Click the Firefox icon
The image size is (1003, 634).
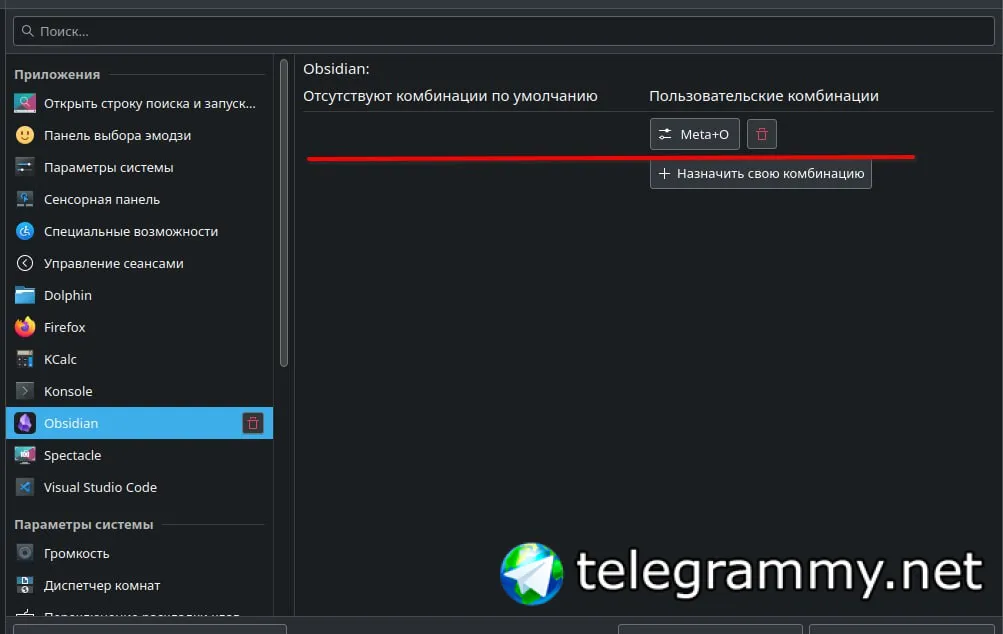(x=25, y=327)
